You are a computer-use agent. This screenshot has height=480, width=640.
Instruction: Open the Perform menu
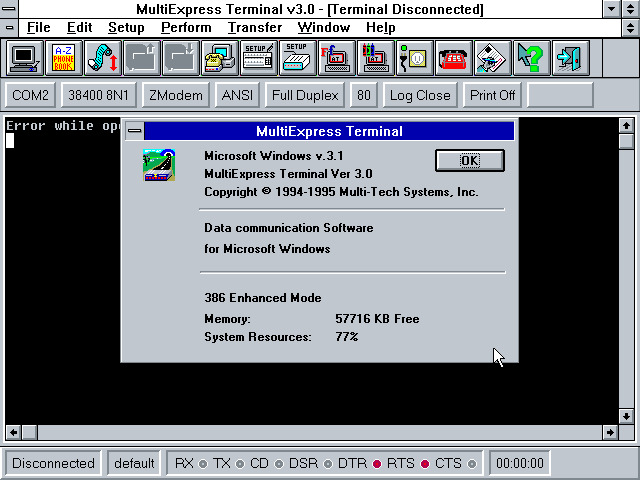point(186,27)
